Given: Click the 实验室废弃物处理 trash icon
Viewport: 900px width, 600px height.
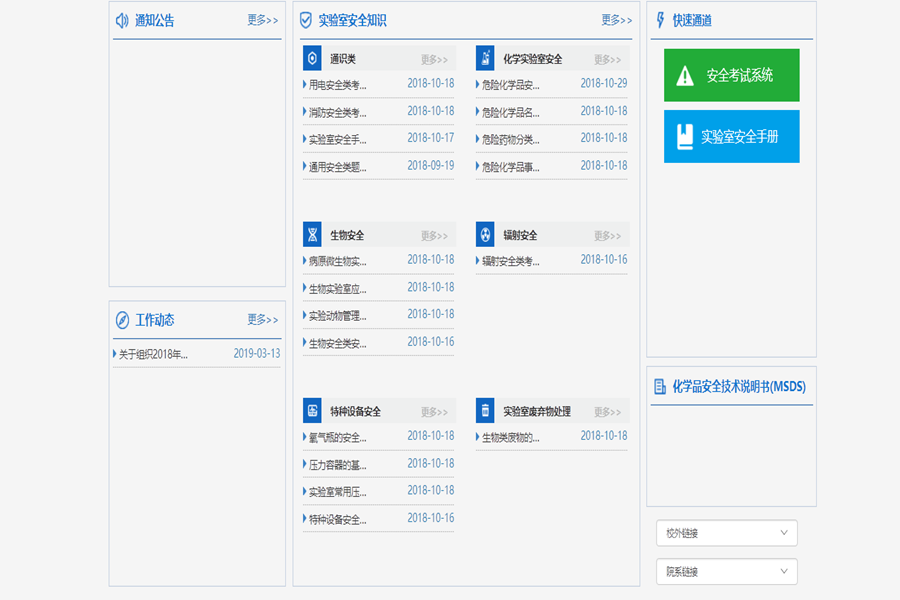Looking at the screenshot, I should (485, 411).
